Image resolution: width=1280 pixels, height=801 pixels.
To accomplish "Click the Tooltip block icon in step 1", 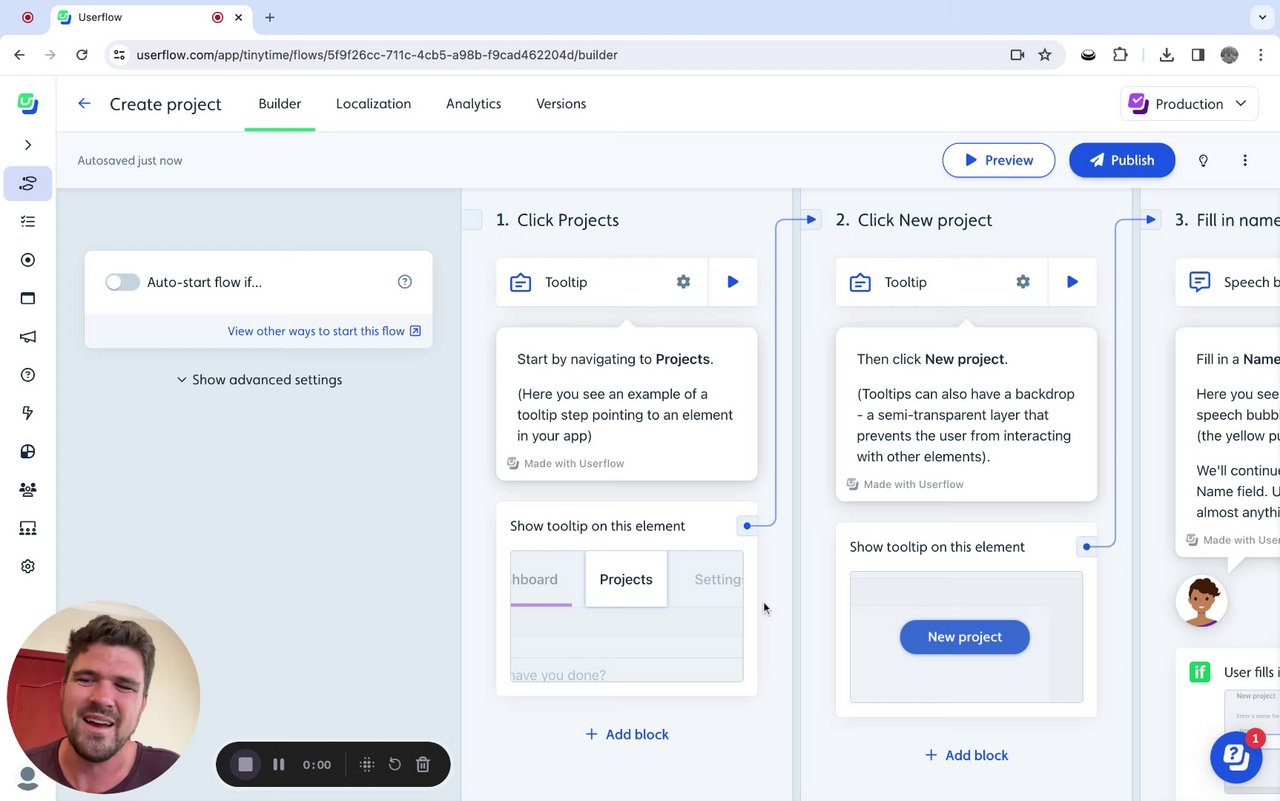I will pyautogui.click(x=520, y=283).
